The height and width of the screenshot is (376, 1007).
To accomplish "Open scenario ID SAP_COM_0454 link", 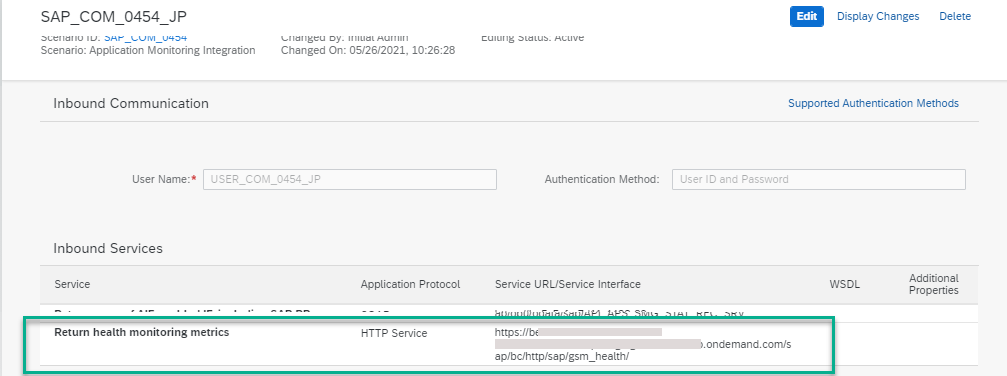I will coord(146,39).
